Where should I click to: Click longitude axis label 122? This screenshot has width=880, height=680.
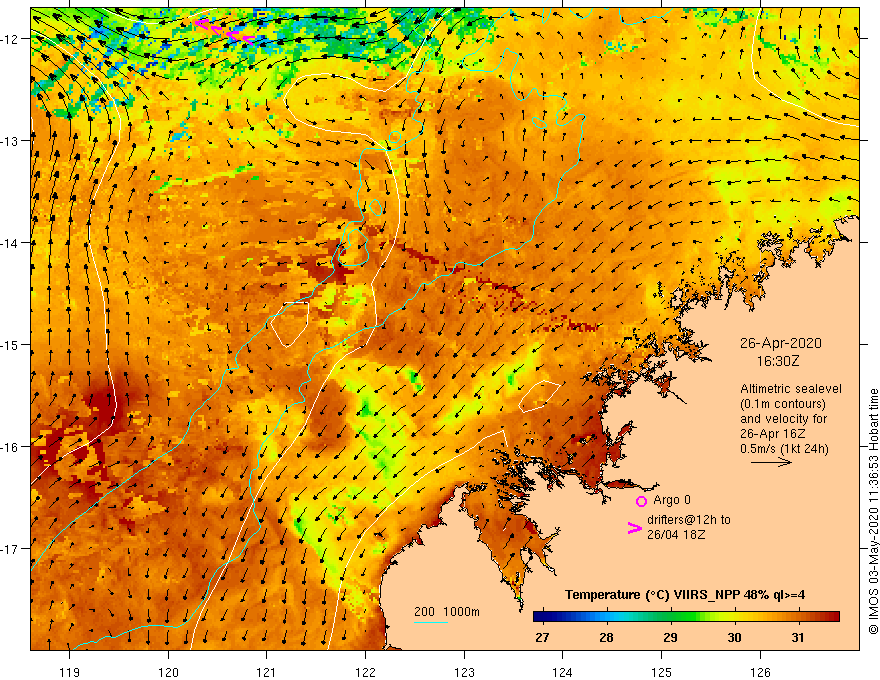click(365, 672)
